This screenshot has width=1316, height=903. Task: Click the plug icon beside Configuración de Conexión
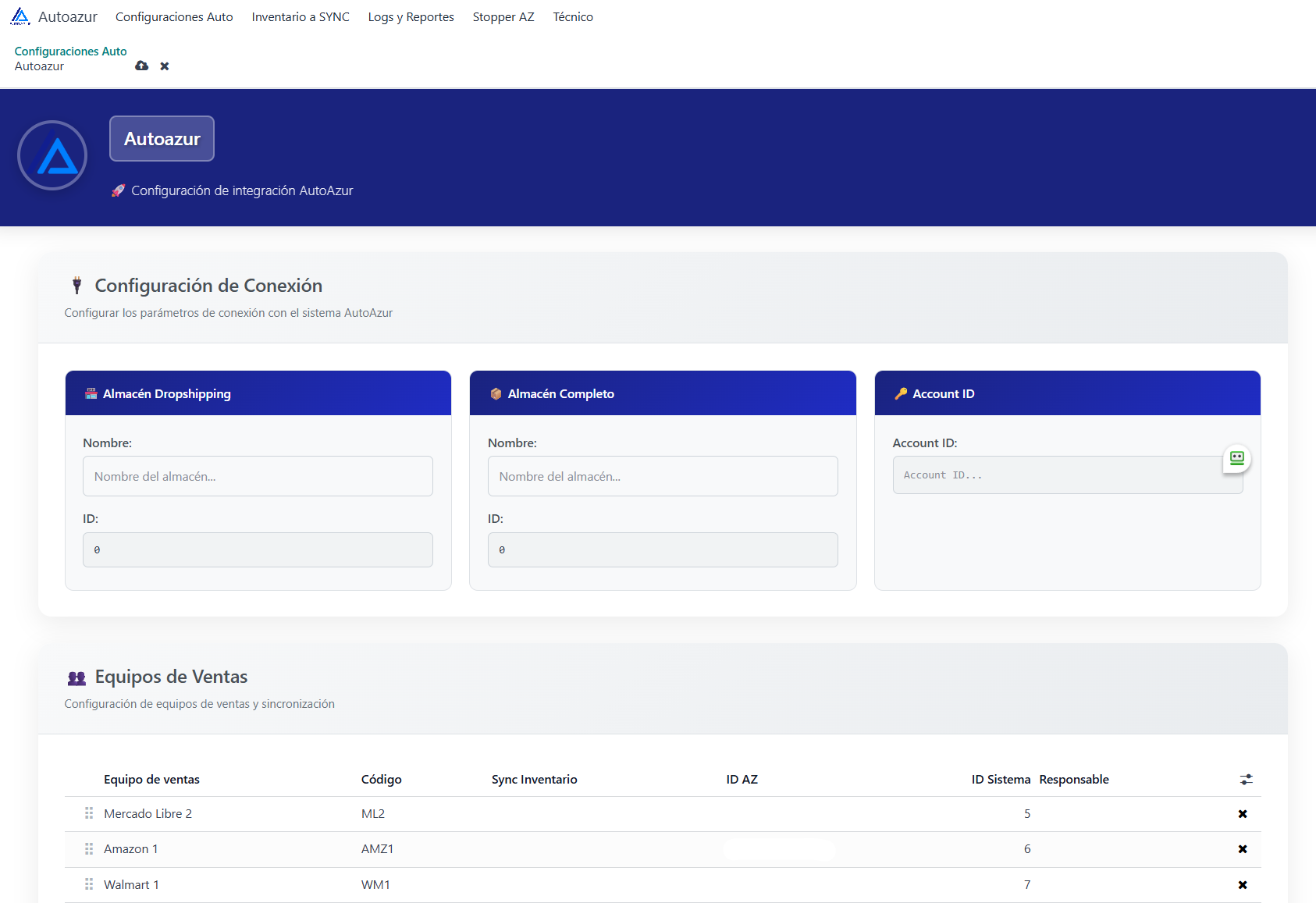click(x=76, y=285)
